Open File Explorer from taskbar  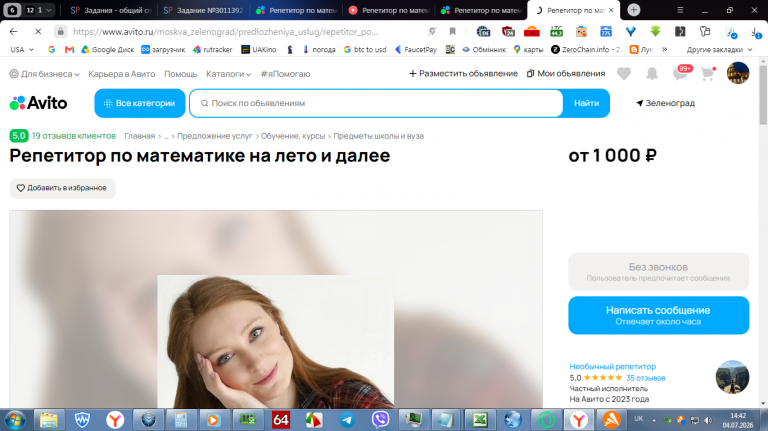click(x=49, y=420)
